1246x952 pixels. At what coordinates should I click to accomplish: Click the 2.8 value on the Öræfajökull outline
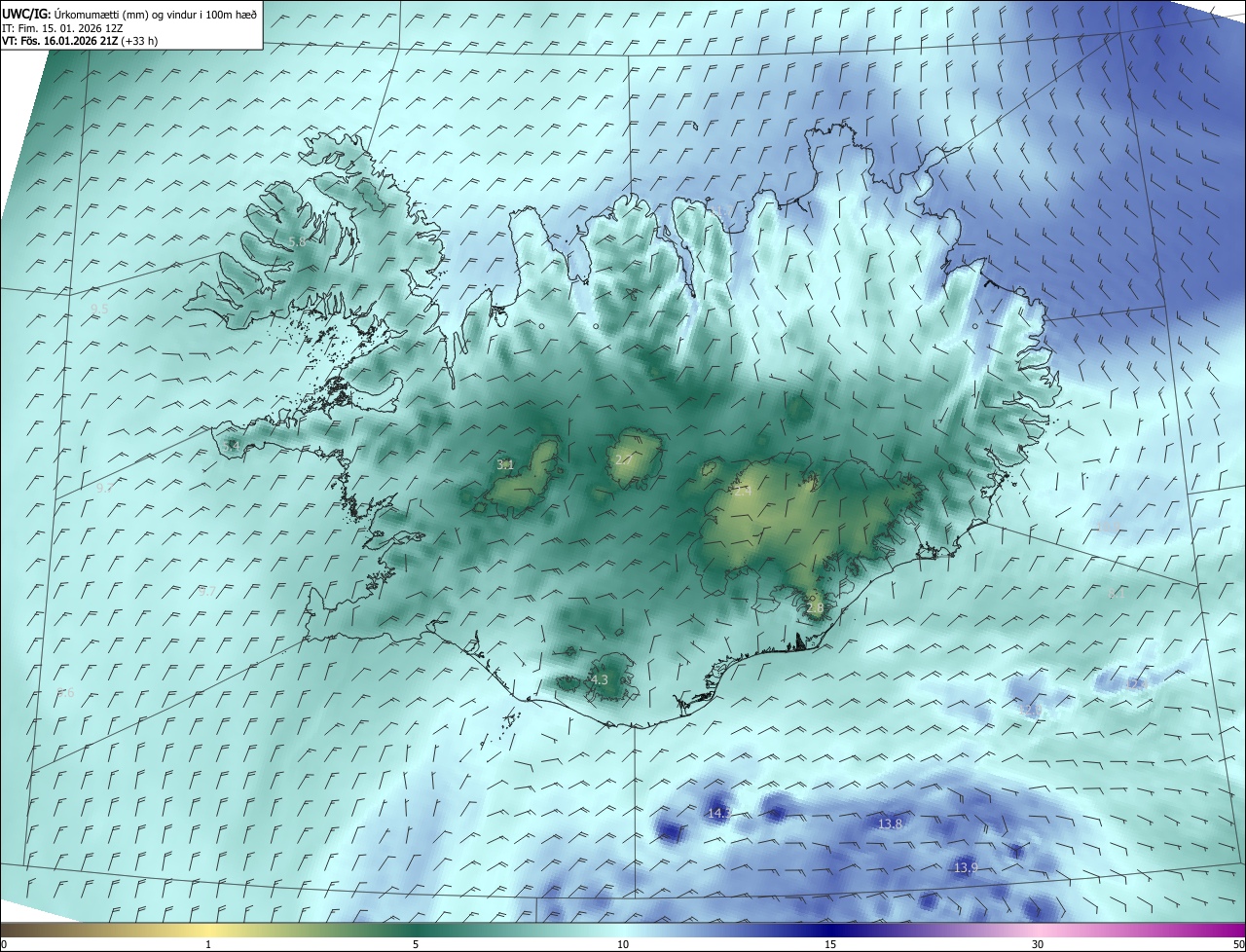(x=815, y=608)
